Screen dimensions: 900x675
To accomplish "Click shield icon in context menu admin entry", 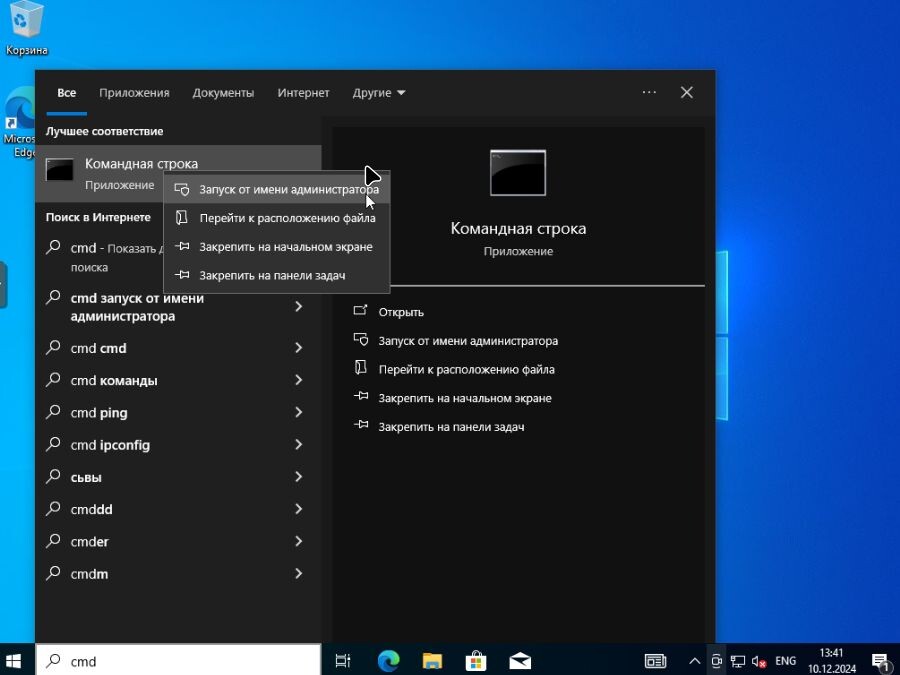I will point(181,189).
